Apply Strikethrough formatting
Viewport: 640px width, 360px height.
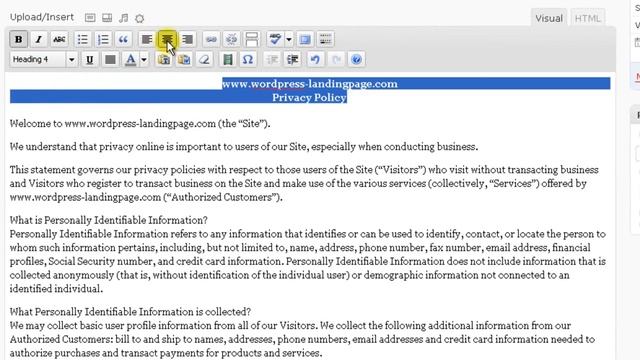59,40
